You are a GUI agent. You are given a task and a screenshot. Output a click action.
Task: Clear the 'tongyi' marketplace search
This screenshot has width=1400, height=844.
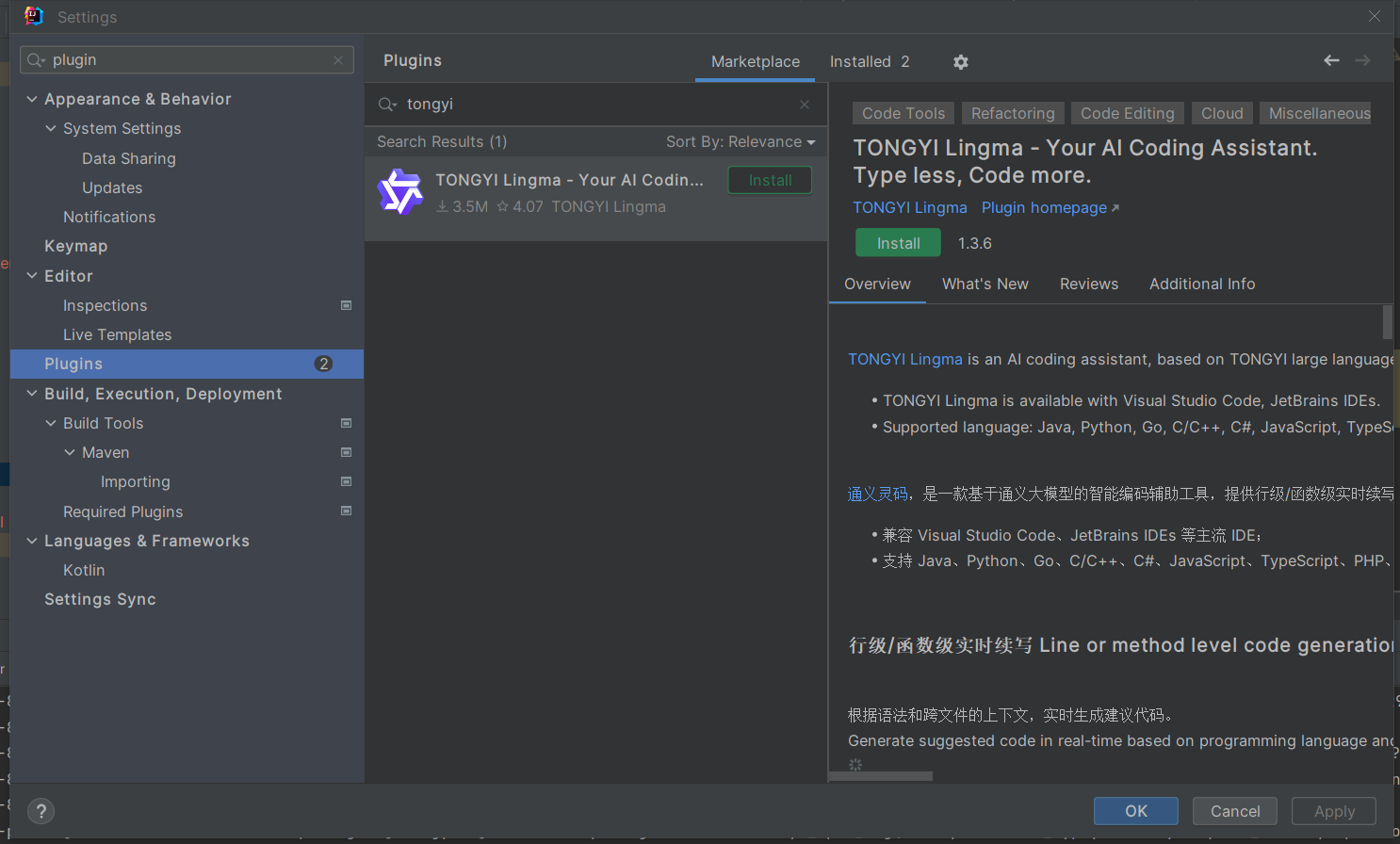tap(805, 105)
